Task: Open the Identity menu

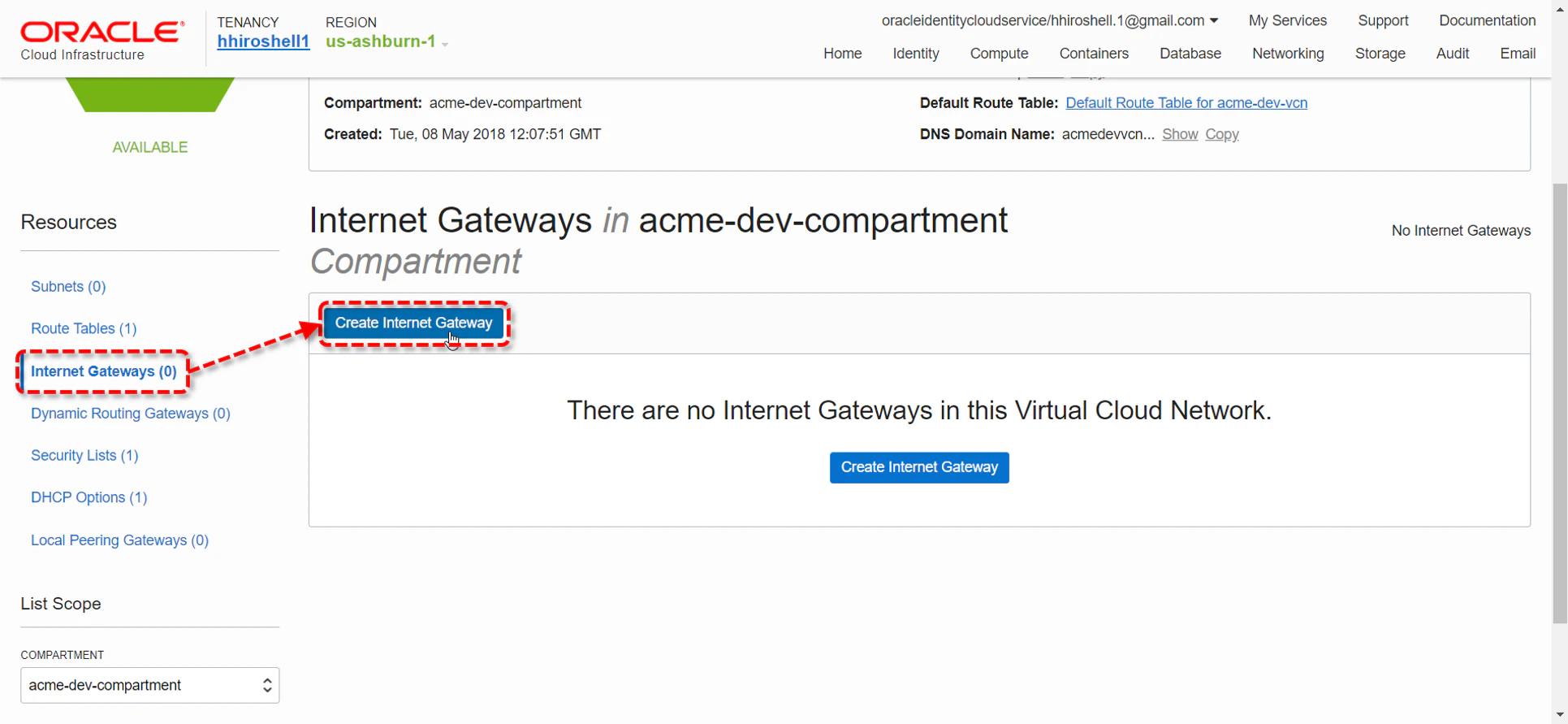Action: coord(916,54)
